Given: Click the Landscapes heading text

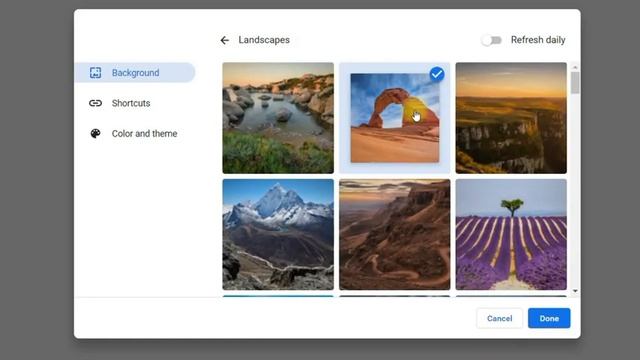Looking at the screenshot, I should [264, 40].
